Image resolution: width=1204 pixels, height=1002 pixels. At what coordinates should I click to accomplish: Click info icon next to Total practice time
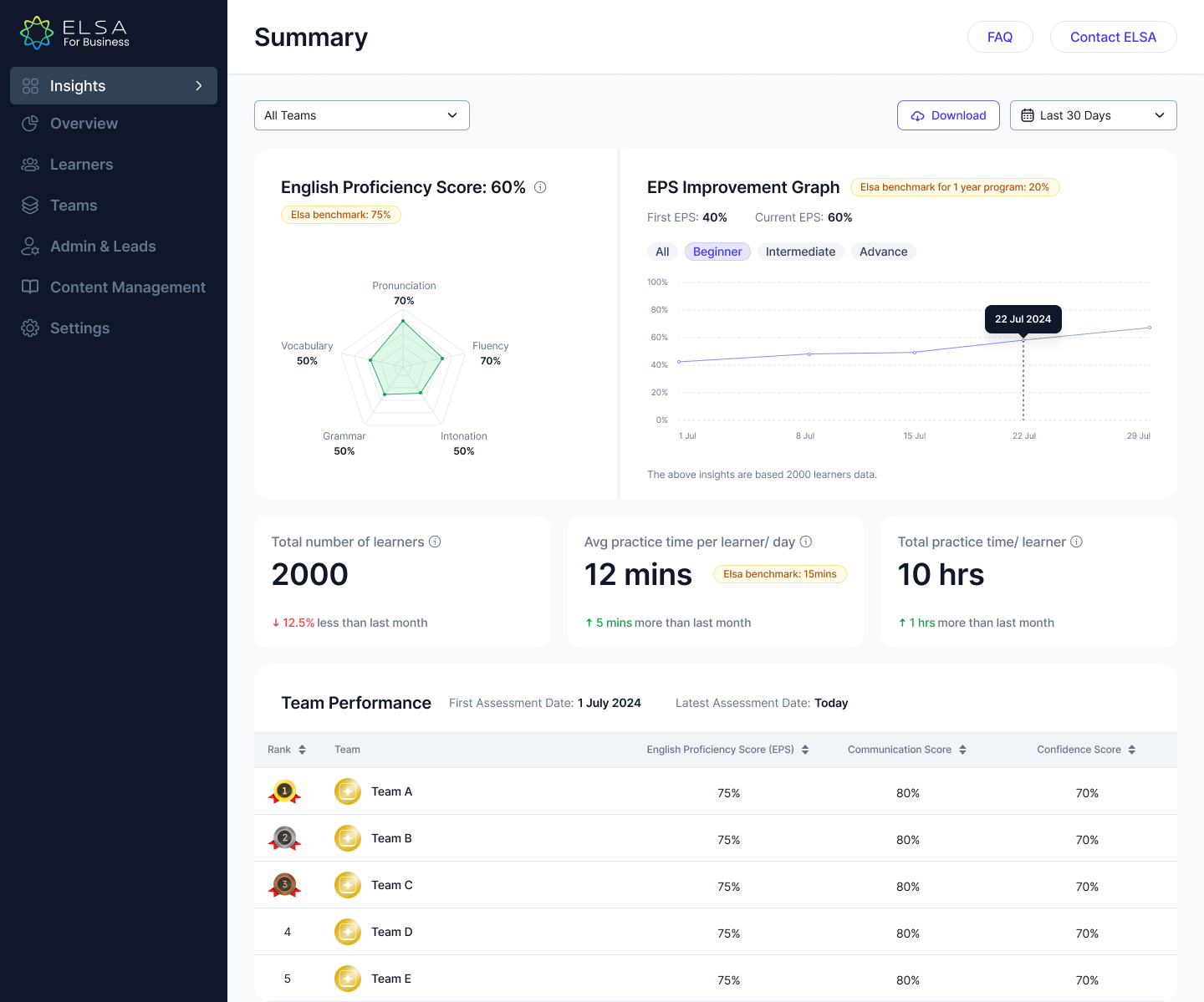pos(1077,542)
